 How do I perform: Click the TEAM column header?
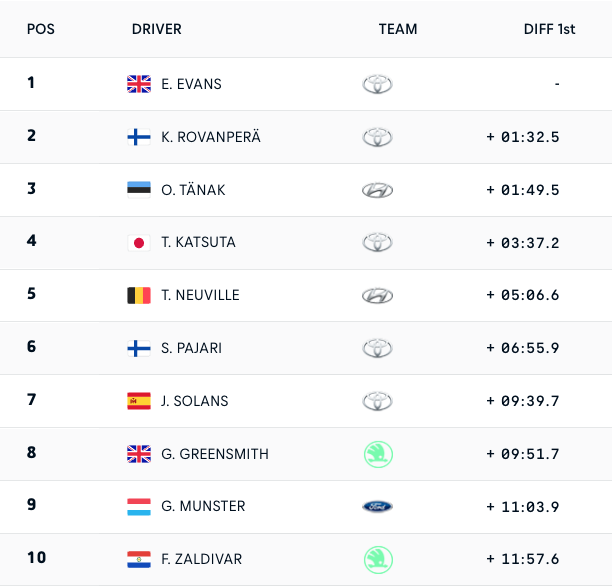click(x=398, y=29)
